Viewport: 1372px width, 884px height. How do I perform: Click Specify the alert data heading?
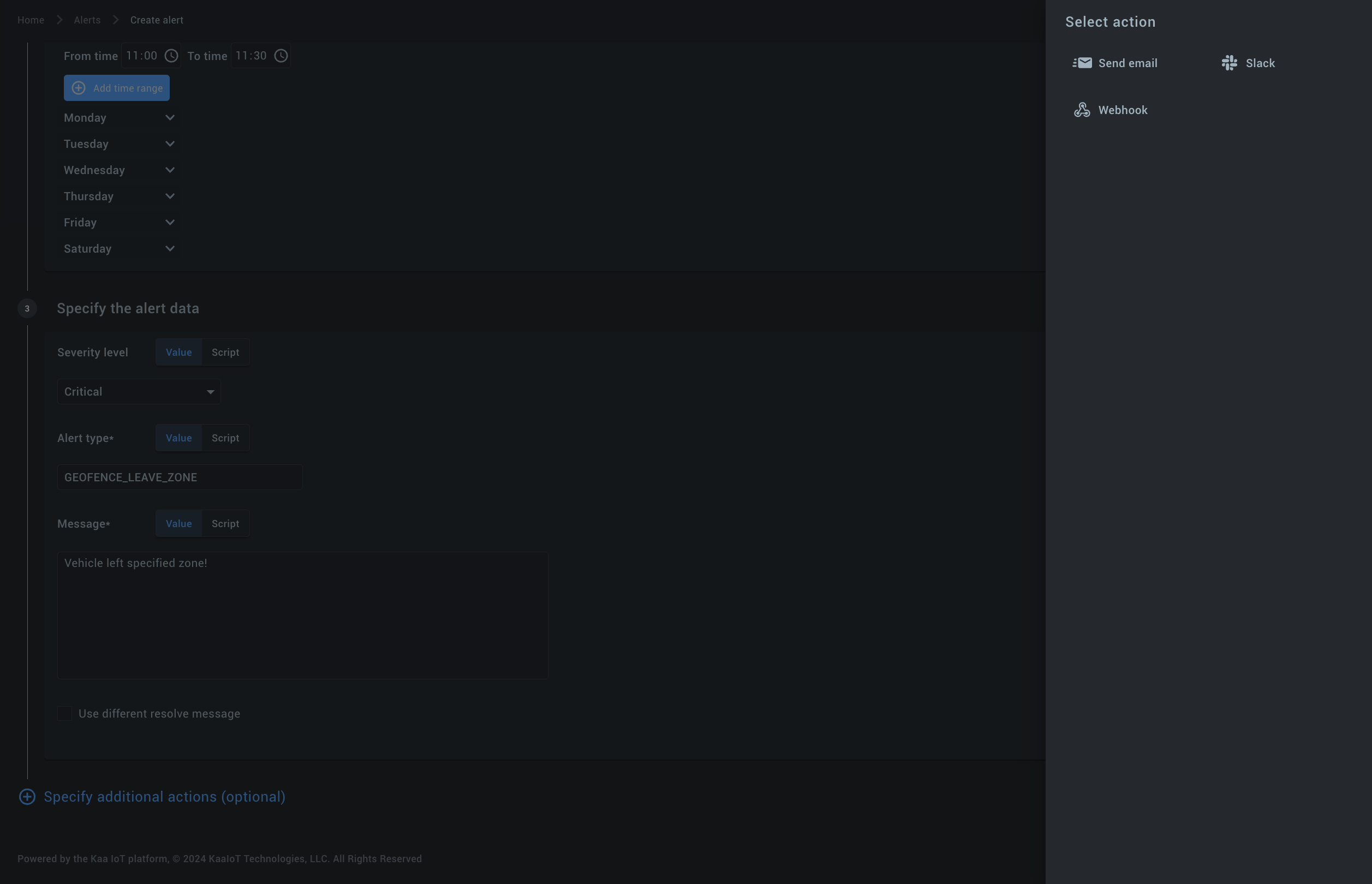click(x=128, y=308)
